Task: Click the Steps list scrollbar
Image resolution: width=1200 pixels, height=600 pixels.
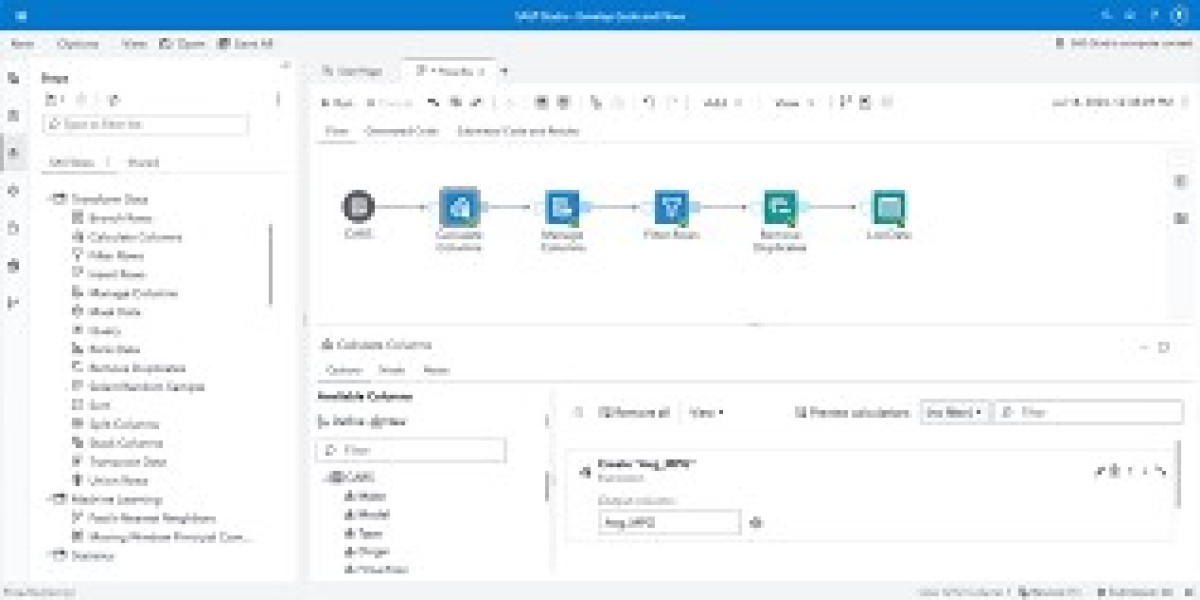Action: coord(270,265)
